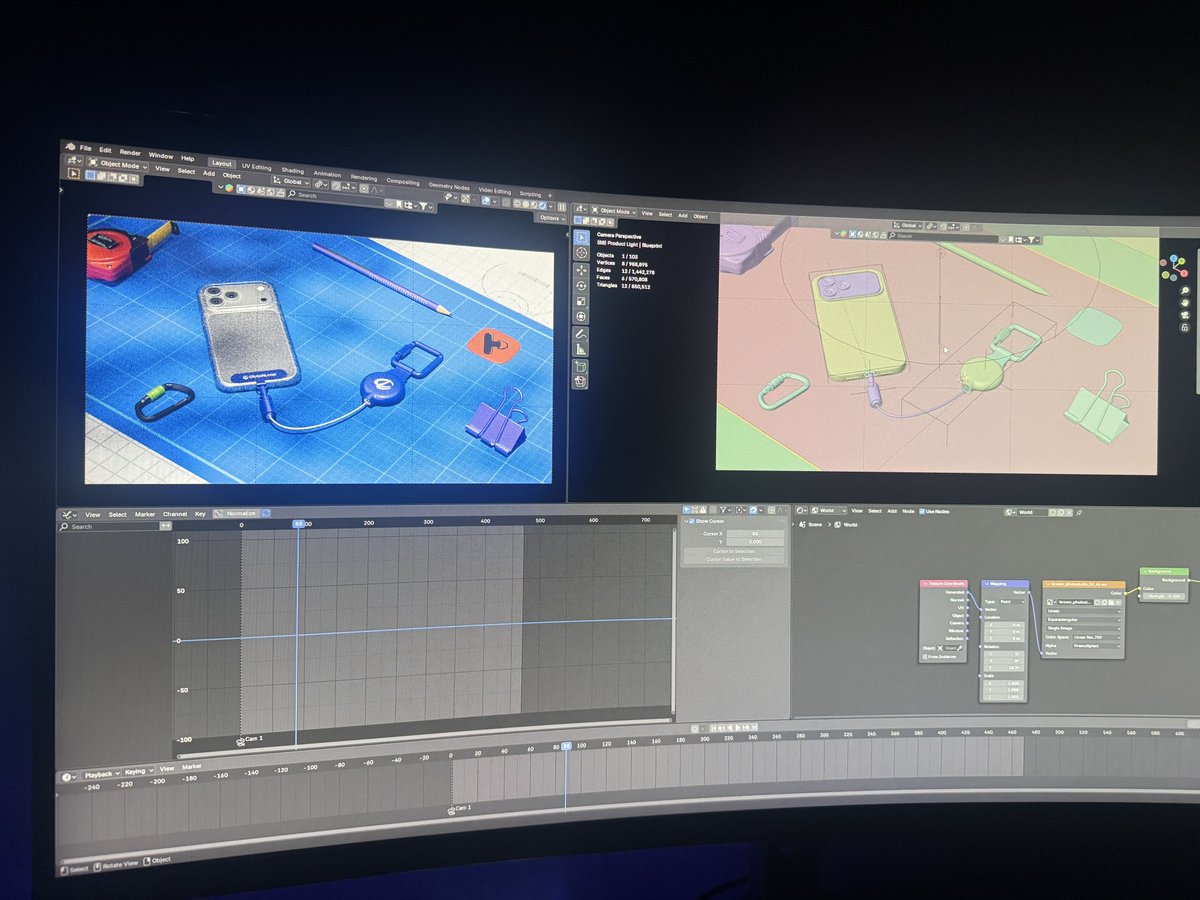Click the Cursor to Selection button
The height and width of the screenshot is (900, 1200).
(733, 551)
